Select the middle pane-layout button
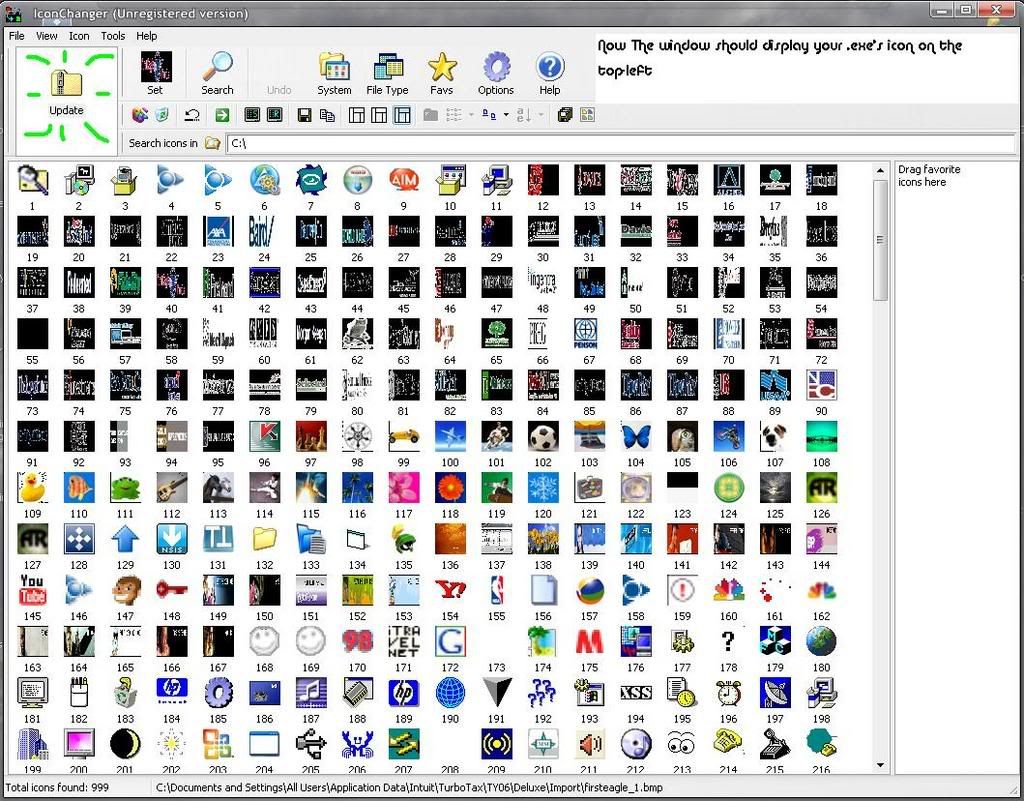Viewport: 1024px width, 801px height. (x=379, y=116)
